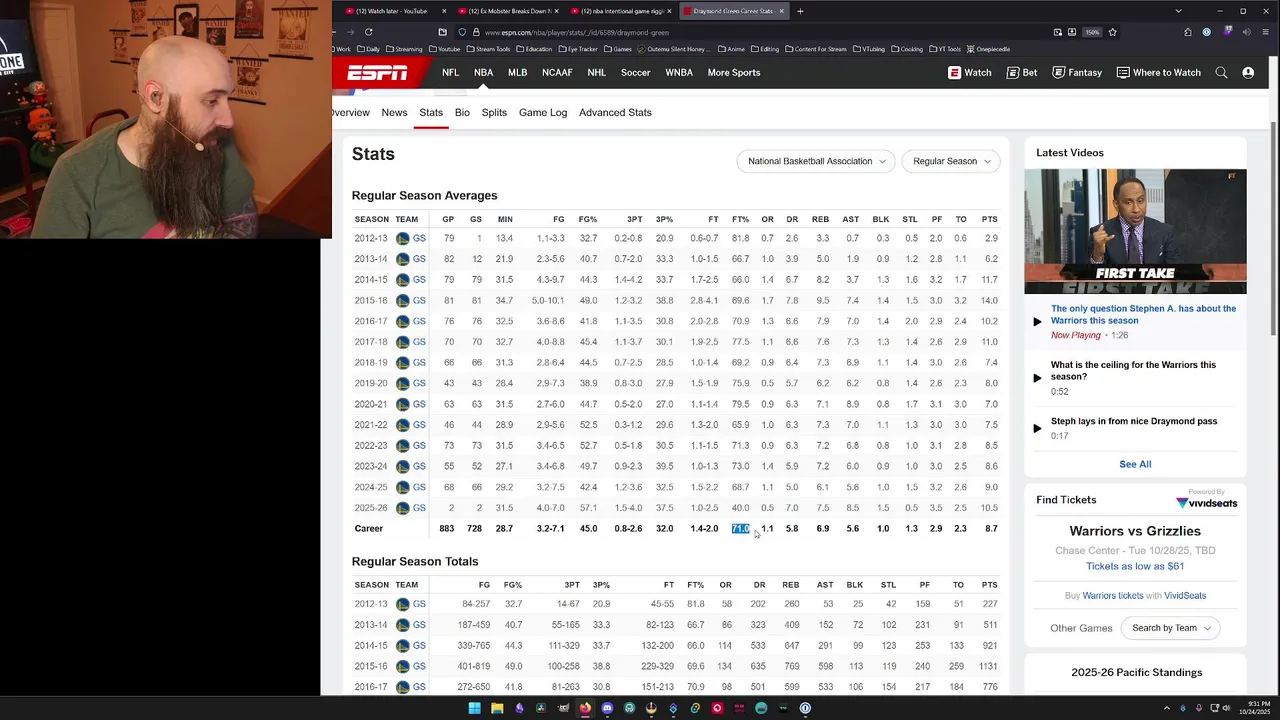Click GS logo in 2014-15 totals row

(x=403, y=646)
